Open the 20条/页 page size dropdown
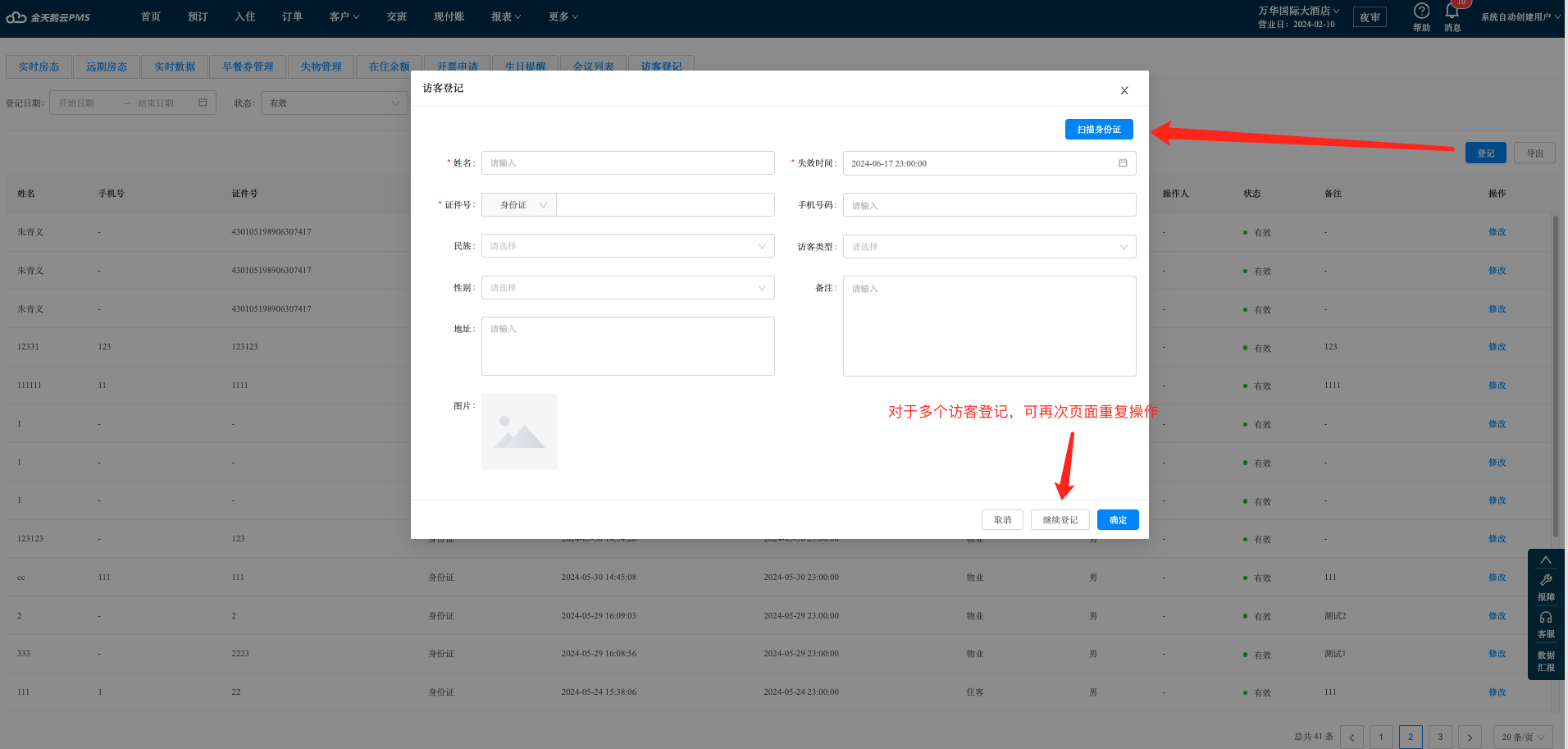 coord(1524,737)
